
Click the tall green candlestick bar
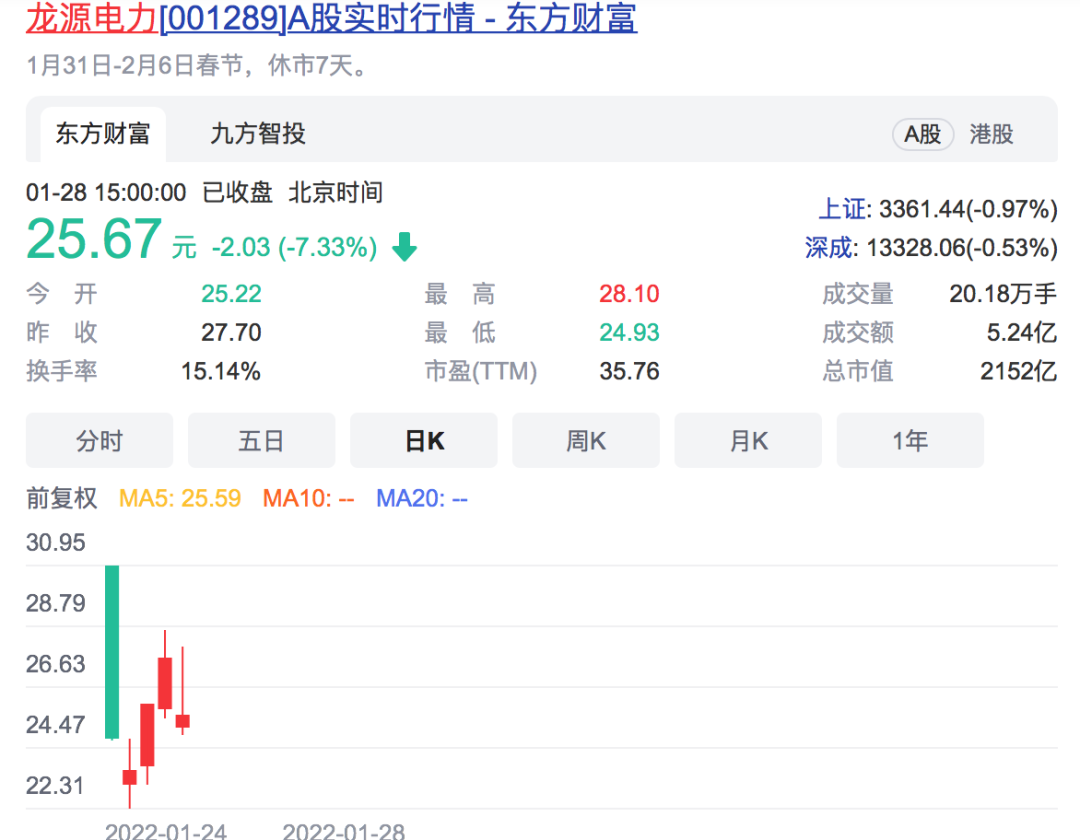(x=112, y=652)
